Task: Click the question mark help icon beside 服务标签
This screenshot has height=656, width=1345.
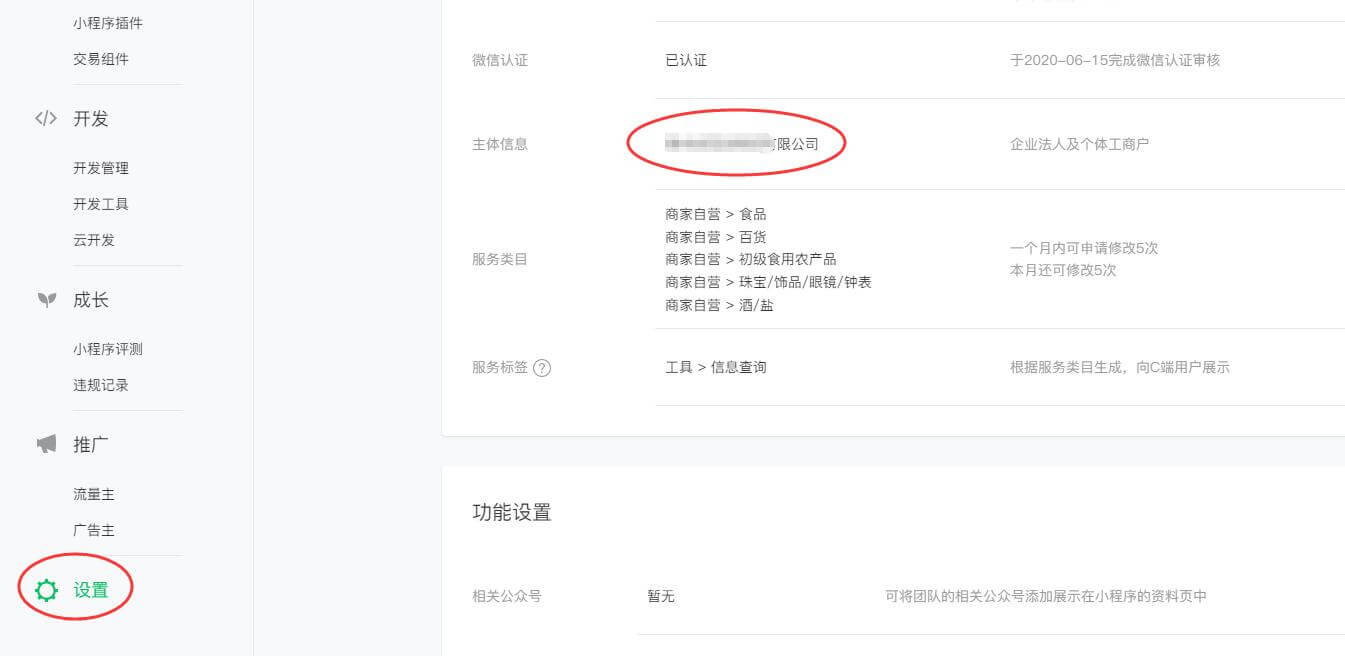Action: point(542,368)
